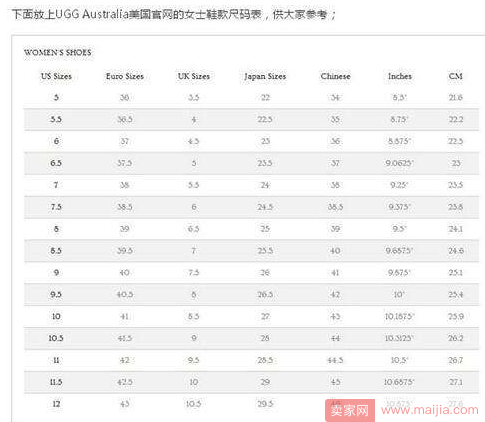Select the US size 10.5 row
This screenshot has height=422, width=485.
251,338
